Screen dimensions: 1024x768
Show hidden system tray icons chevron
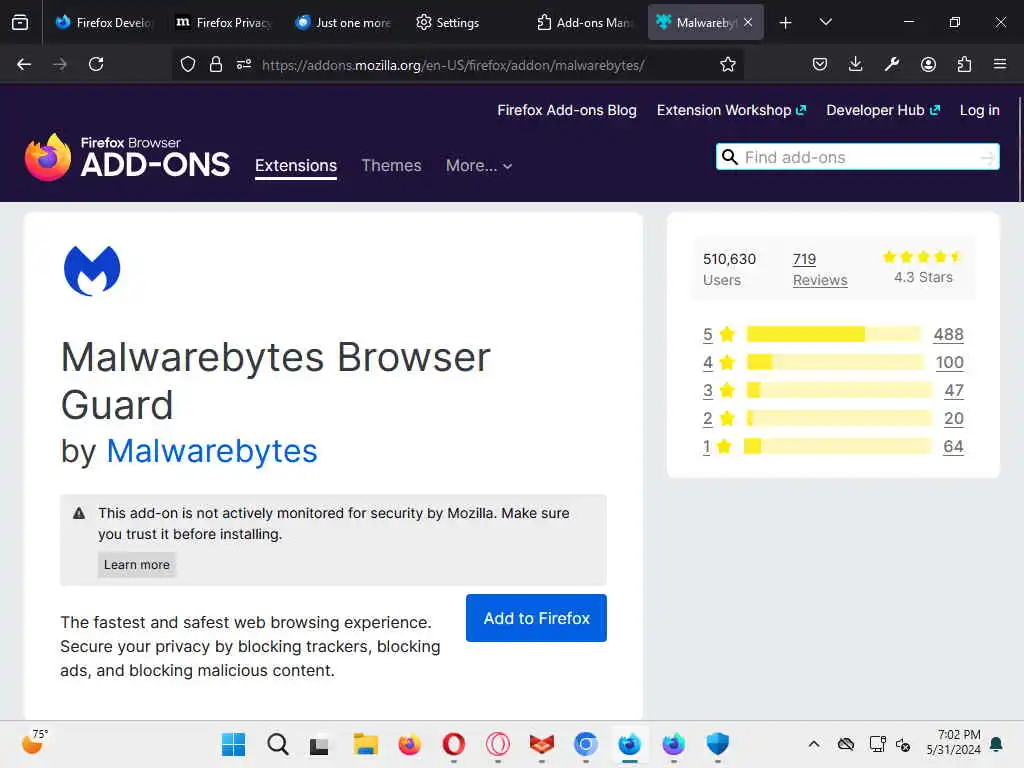[x=814, y=744]
